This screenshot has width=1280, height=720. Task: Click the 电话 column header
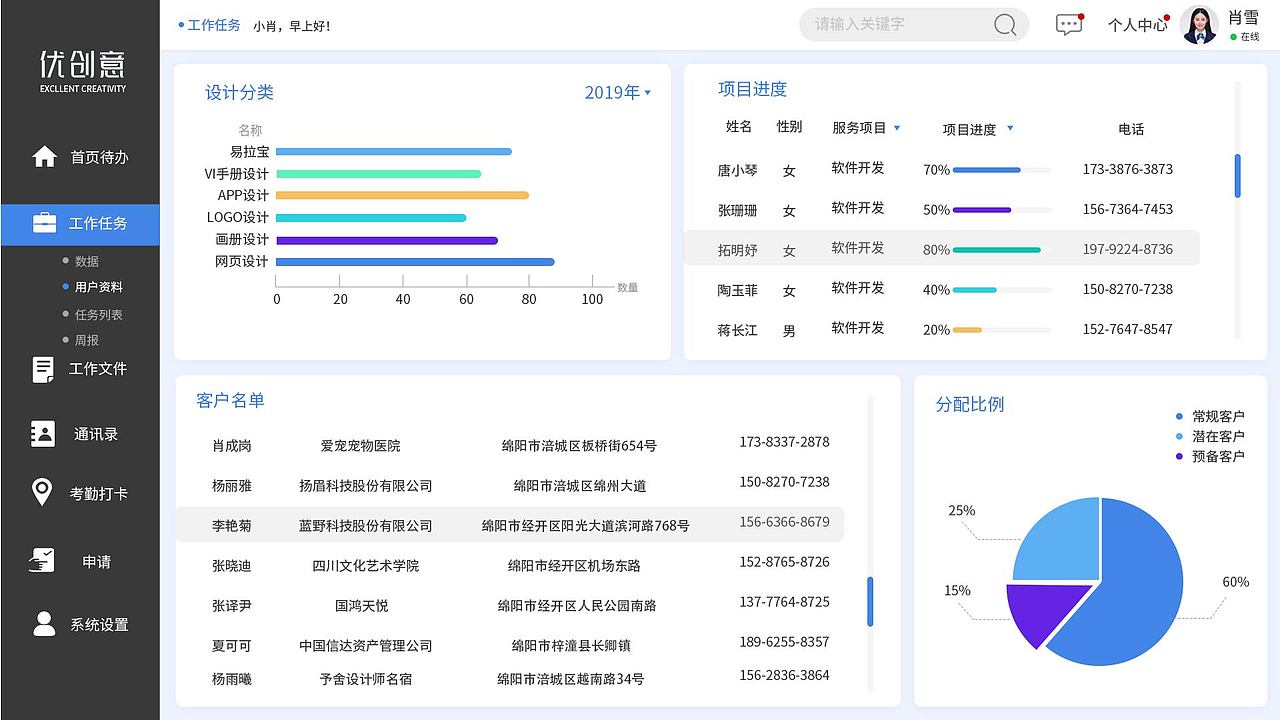click(1131, 129)
